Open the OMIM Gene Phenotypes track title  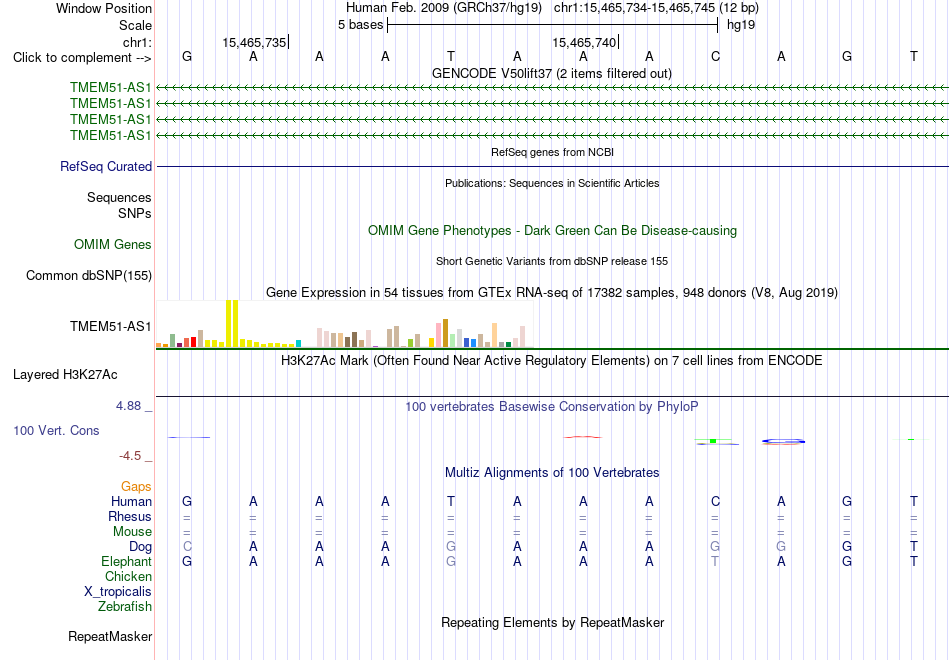[553, 230]
